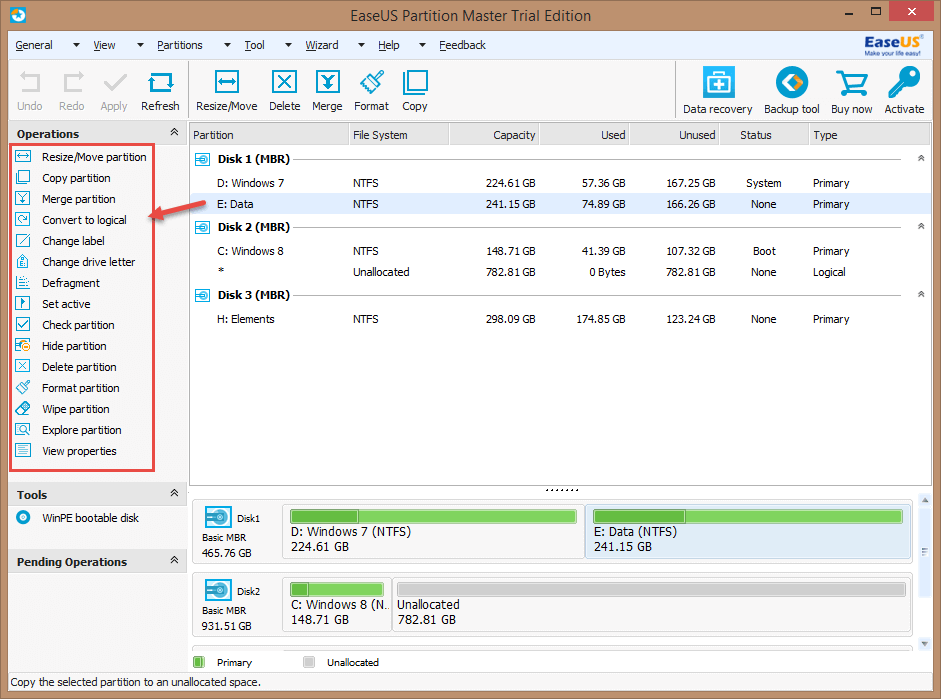
Task: Open Explore partition operation
Action: (x=68, y=430)
